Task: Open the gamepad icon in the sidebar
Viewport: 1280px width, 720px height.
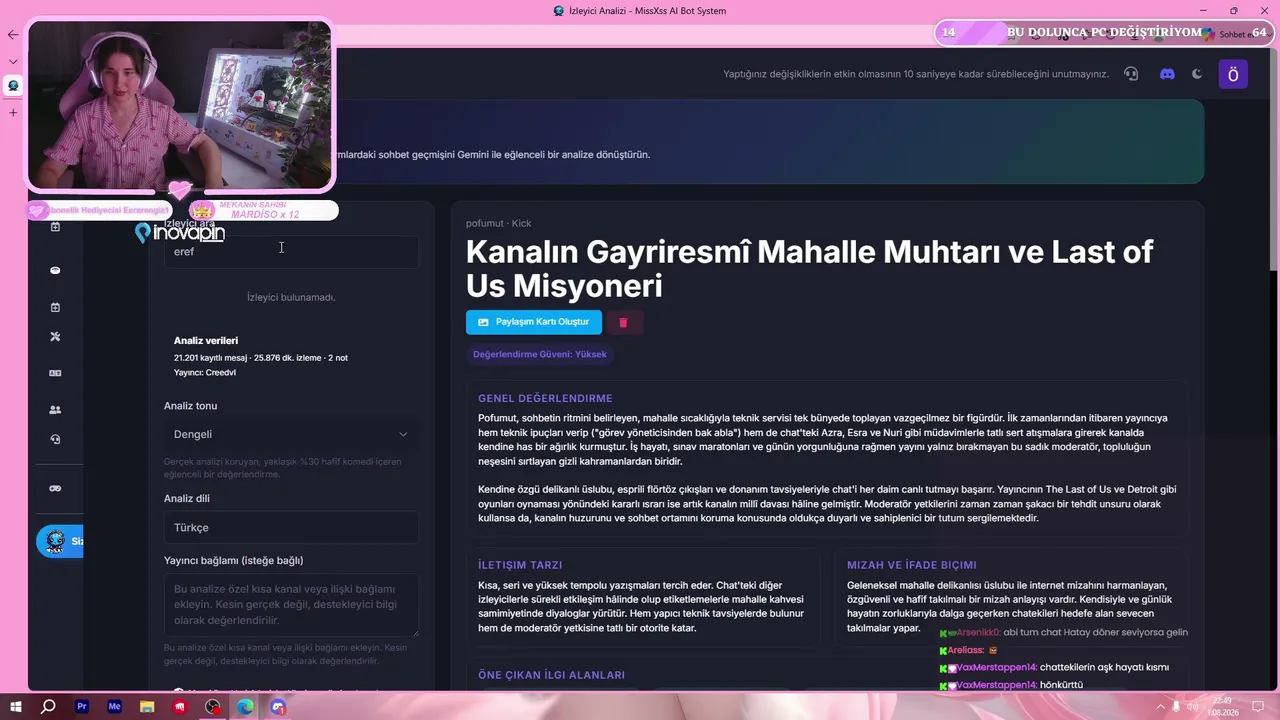Action: (55, 488)
